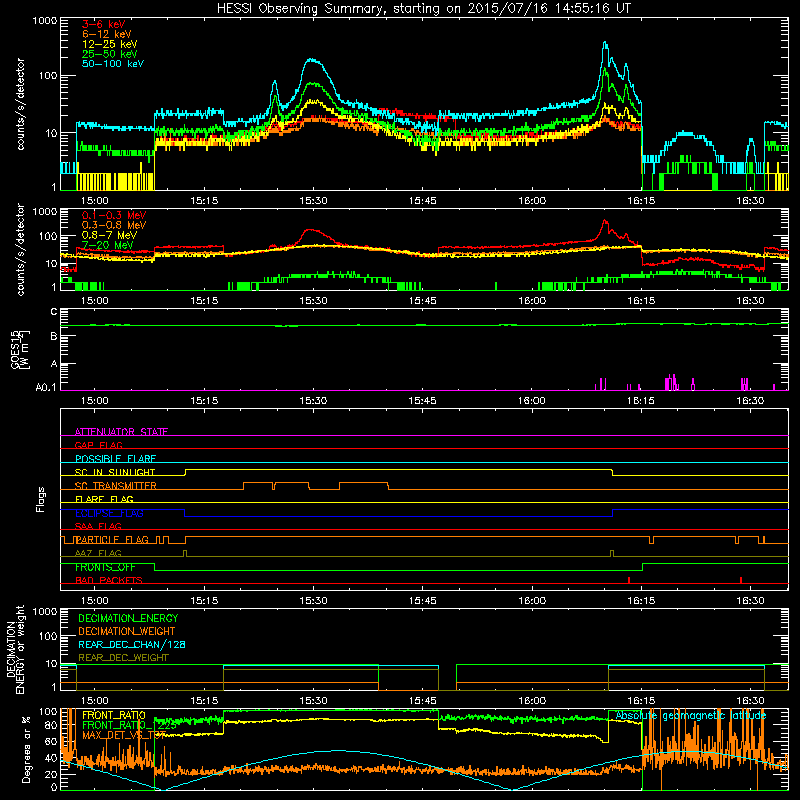
Task: Click the '15:30' tick under the keV panel
Action: point(313,201)
